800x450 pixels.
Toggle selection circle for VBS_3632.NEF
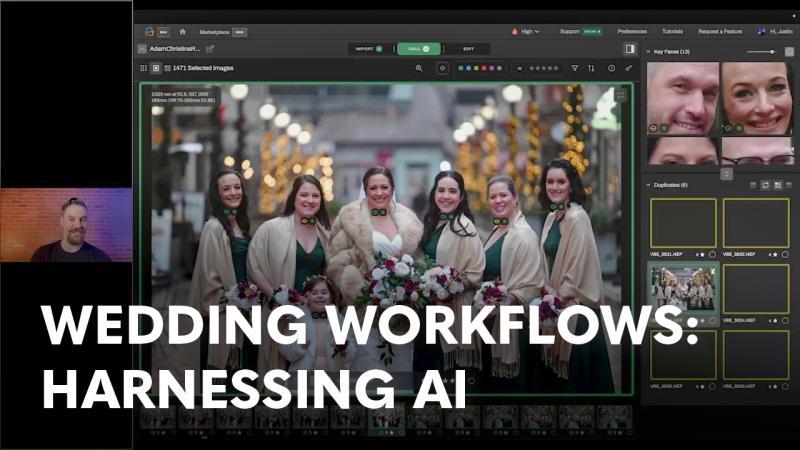point(786,255)
